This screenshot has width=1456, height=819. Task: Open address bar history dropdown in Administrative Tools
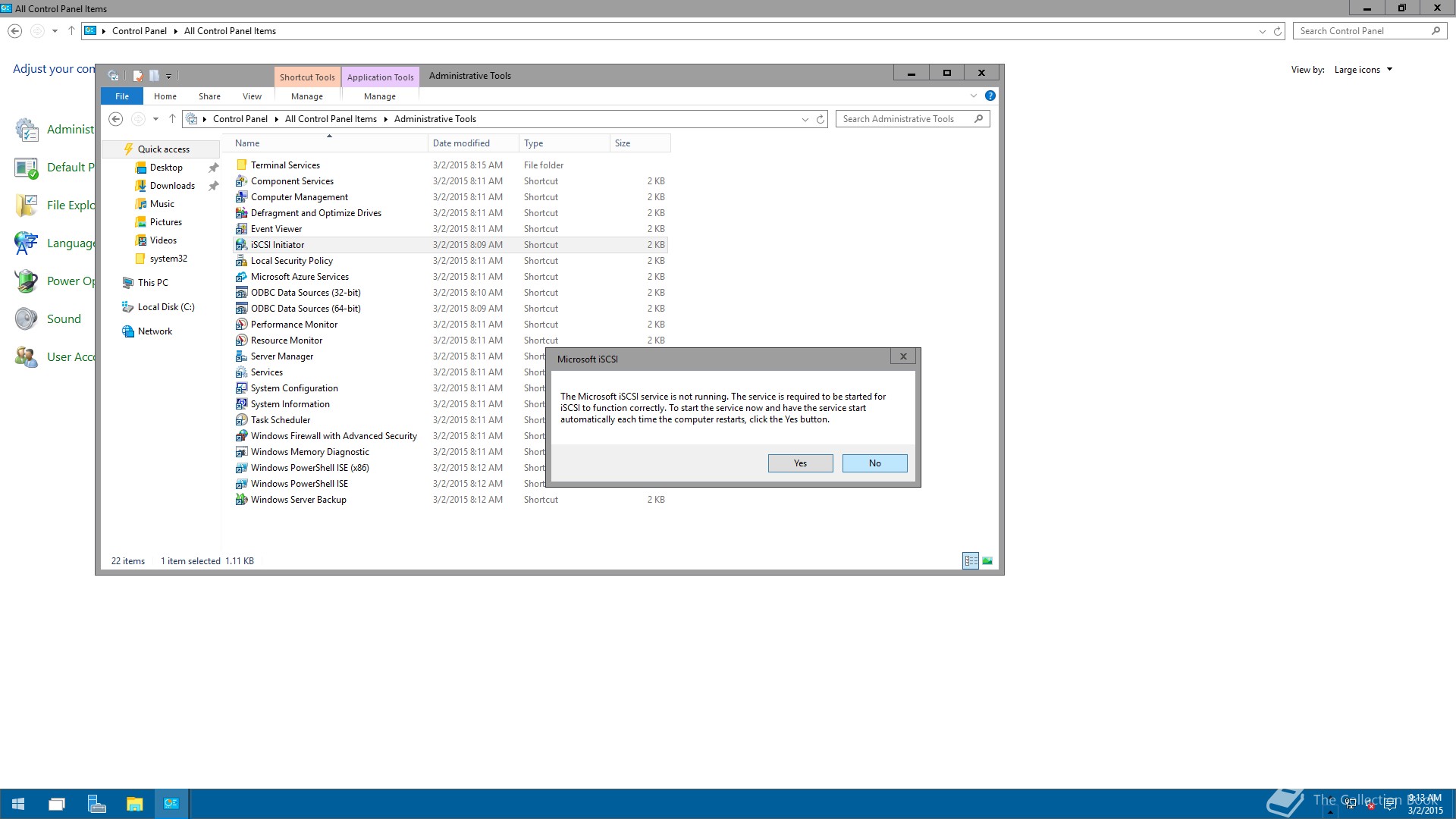pyautogui.click(x=805, y=119)
